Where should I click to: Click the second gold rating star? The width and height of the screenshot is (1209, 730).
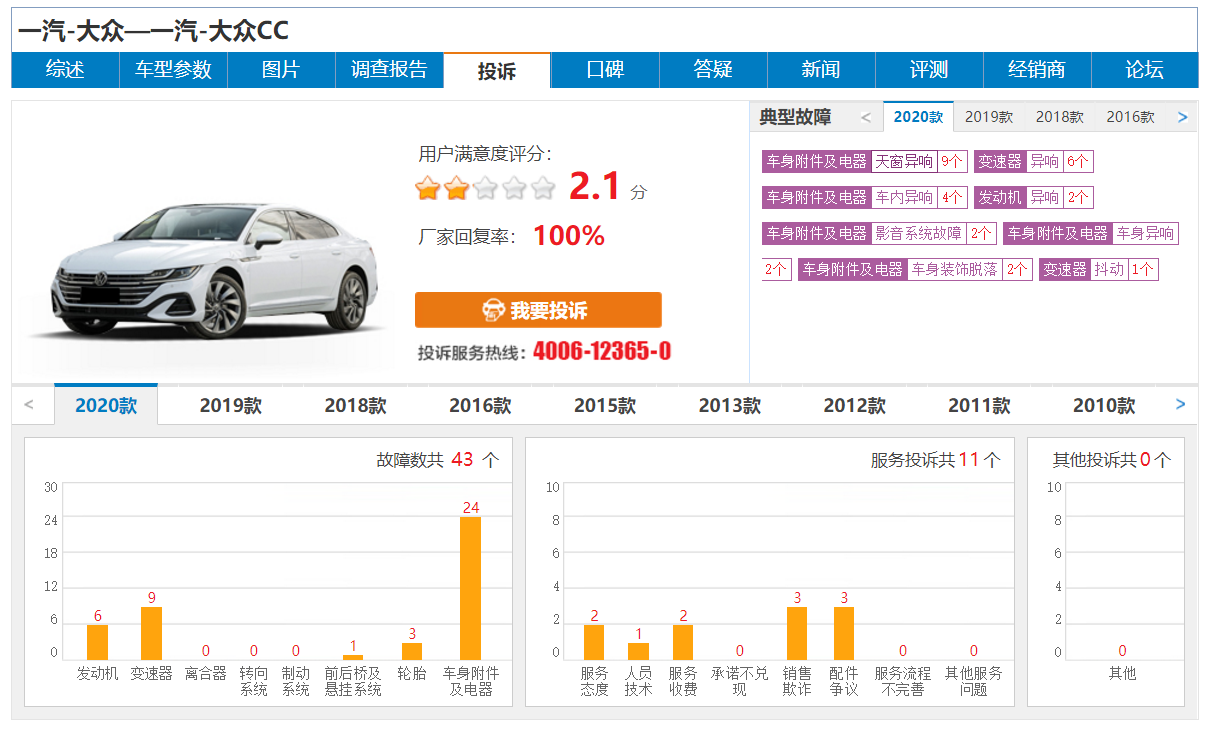tap(457, 187)
